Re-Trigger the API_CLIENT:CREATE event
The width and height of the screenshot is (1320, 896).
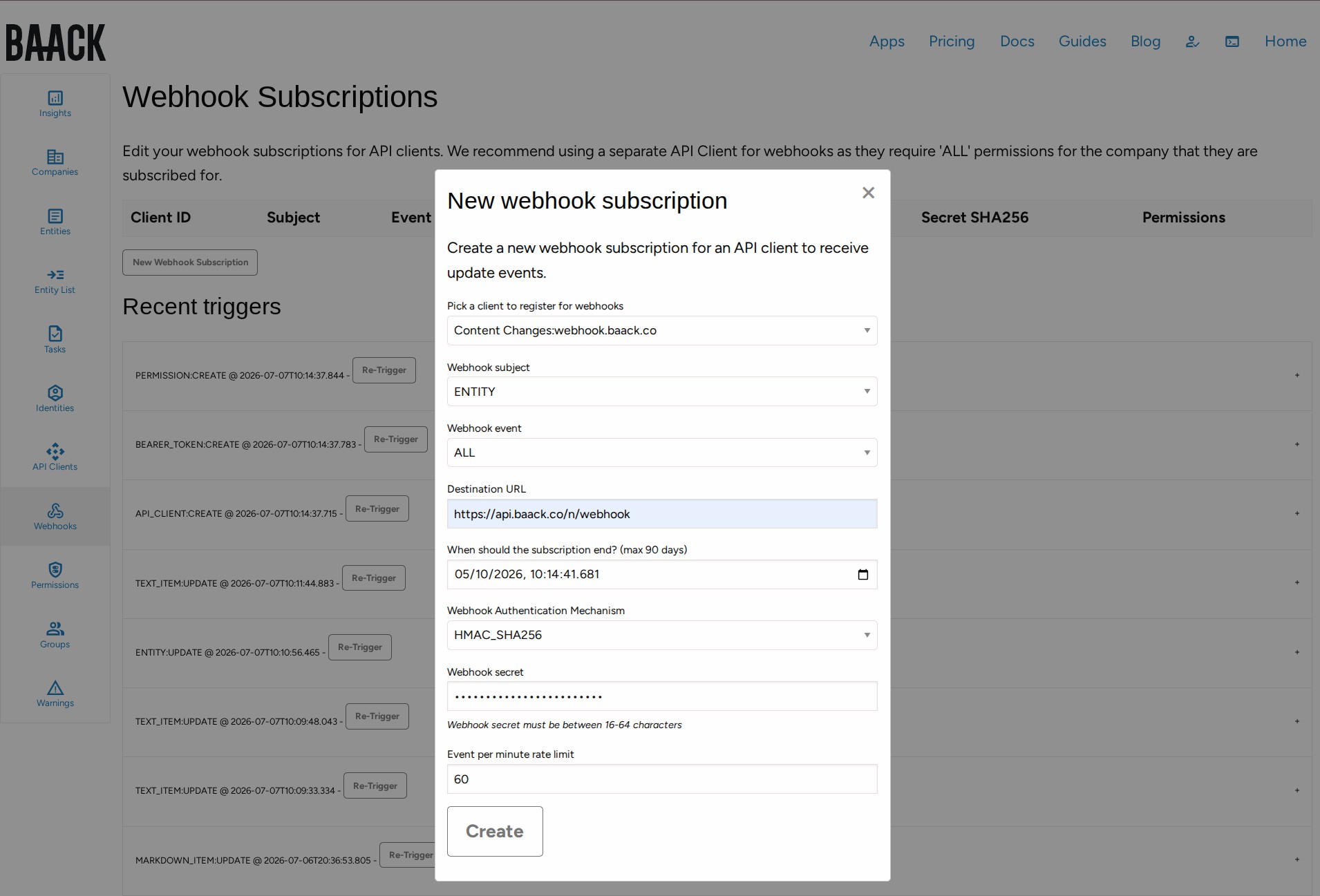tap(377, 509)
